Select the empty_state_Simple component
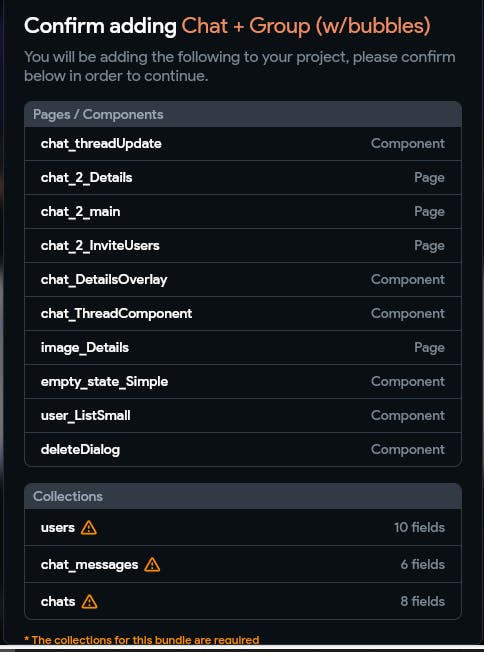This screenshot has width=484, height=652. [x=243, y=382]
